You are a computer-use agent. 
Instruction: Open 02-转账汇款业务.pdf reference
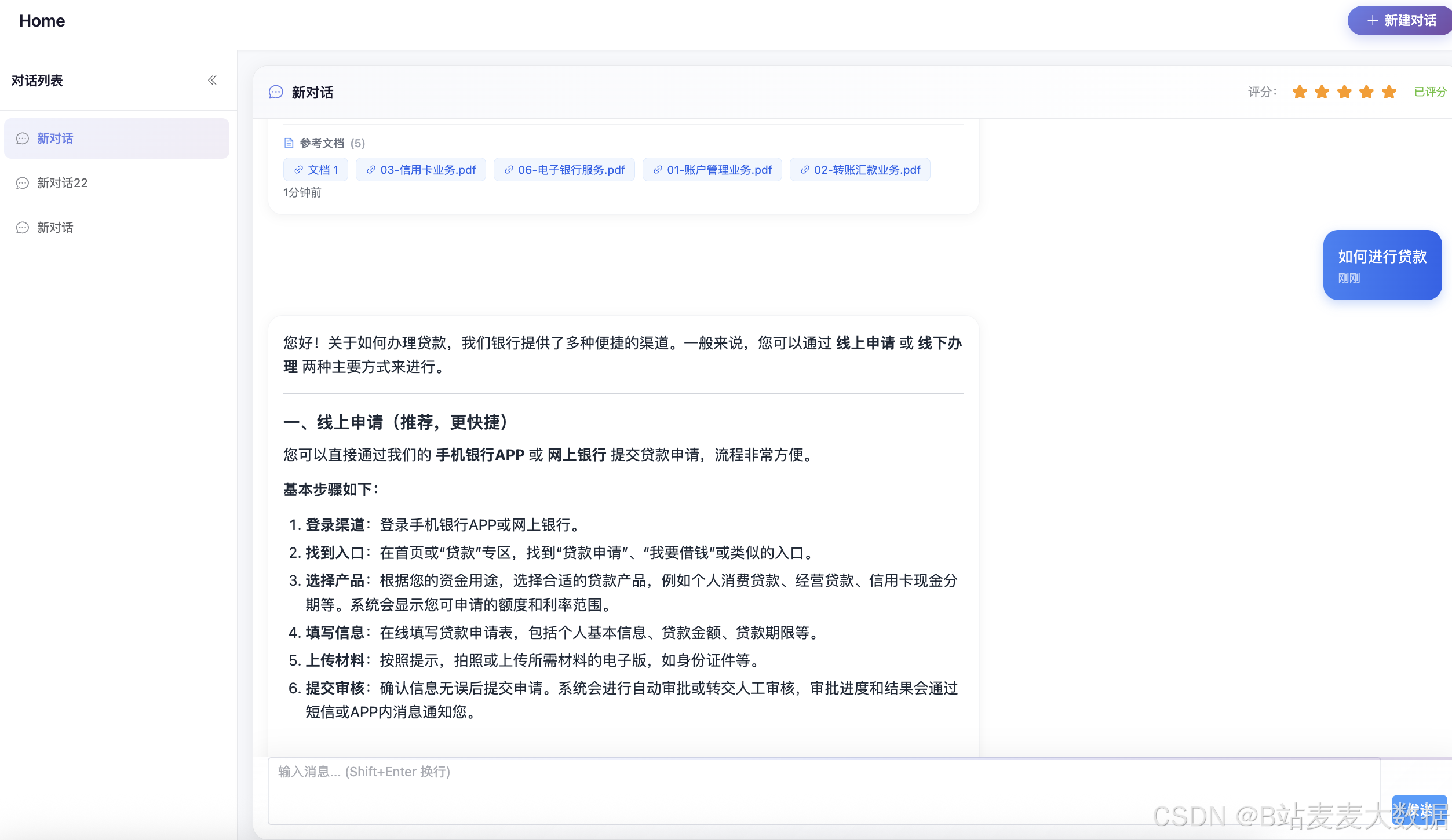(x=860, y=170)
